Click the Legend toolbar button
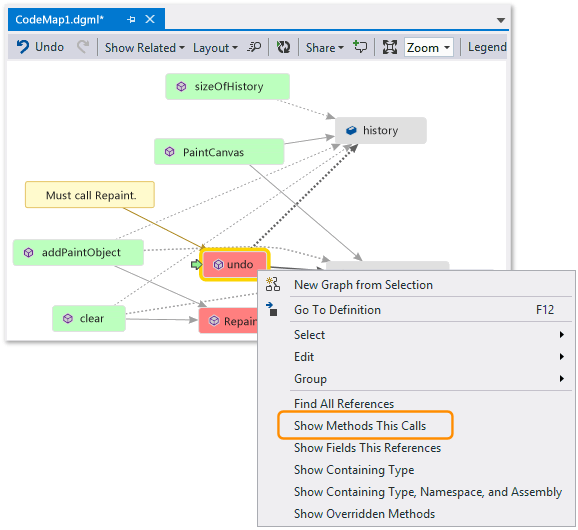The height and width of the screenshot is (530, 578). point(487,47)
